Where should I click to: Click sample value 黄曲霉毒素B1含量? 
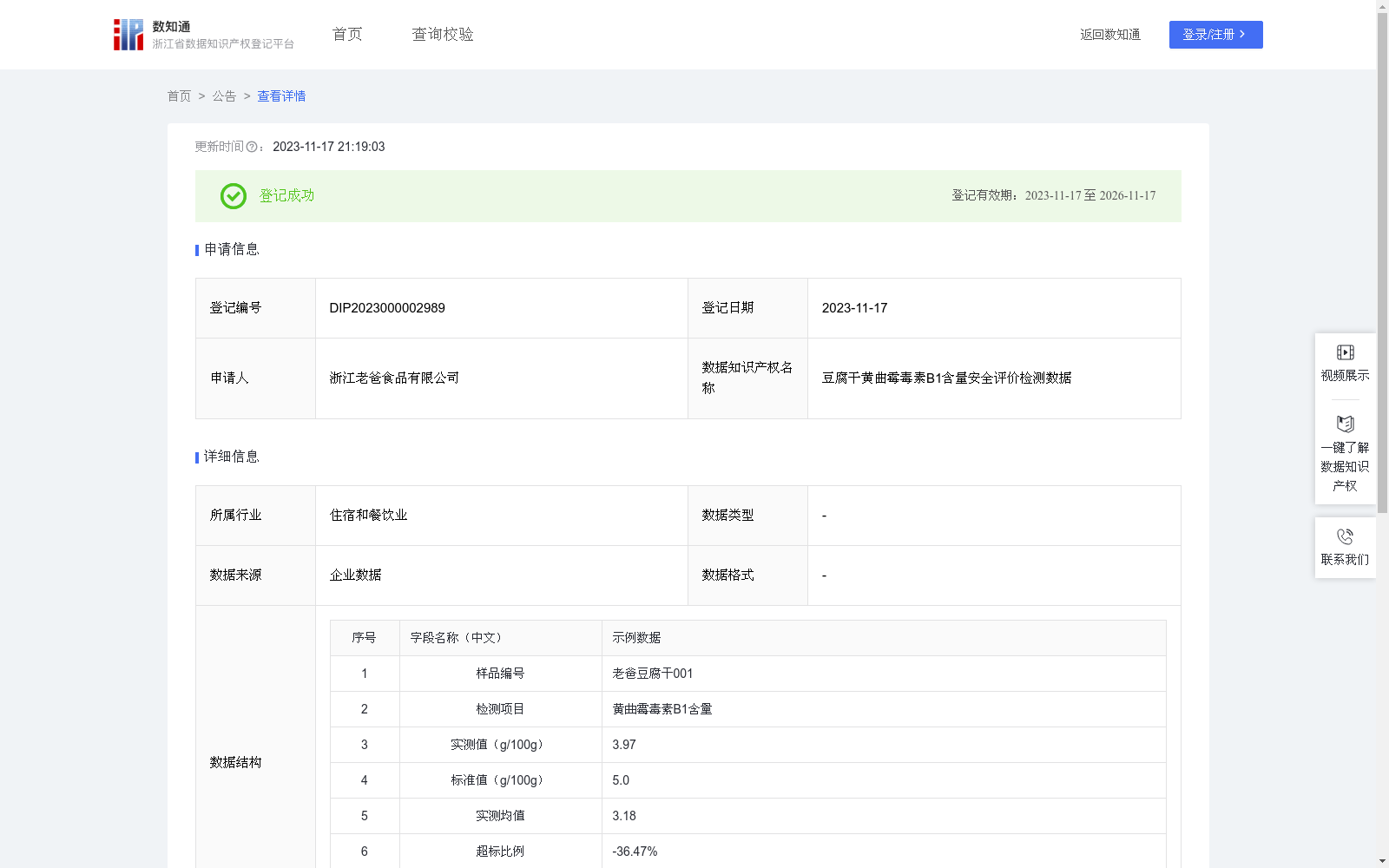pyautogui.click(x=662, y=709)
